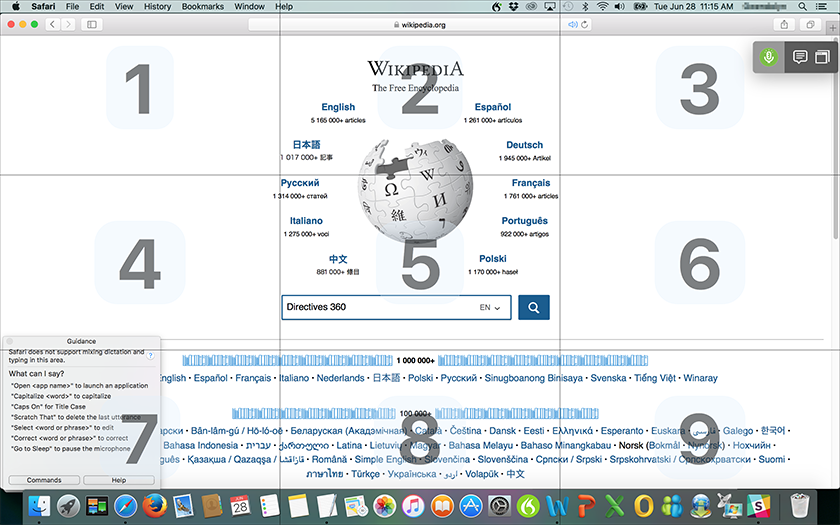Open App Store from the Dock
Image resolution: width=840 pixels, height=525 pixels.
pyautogui.click(x=471, y=506)
